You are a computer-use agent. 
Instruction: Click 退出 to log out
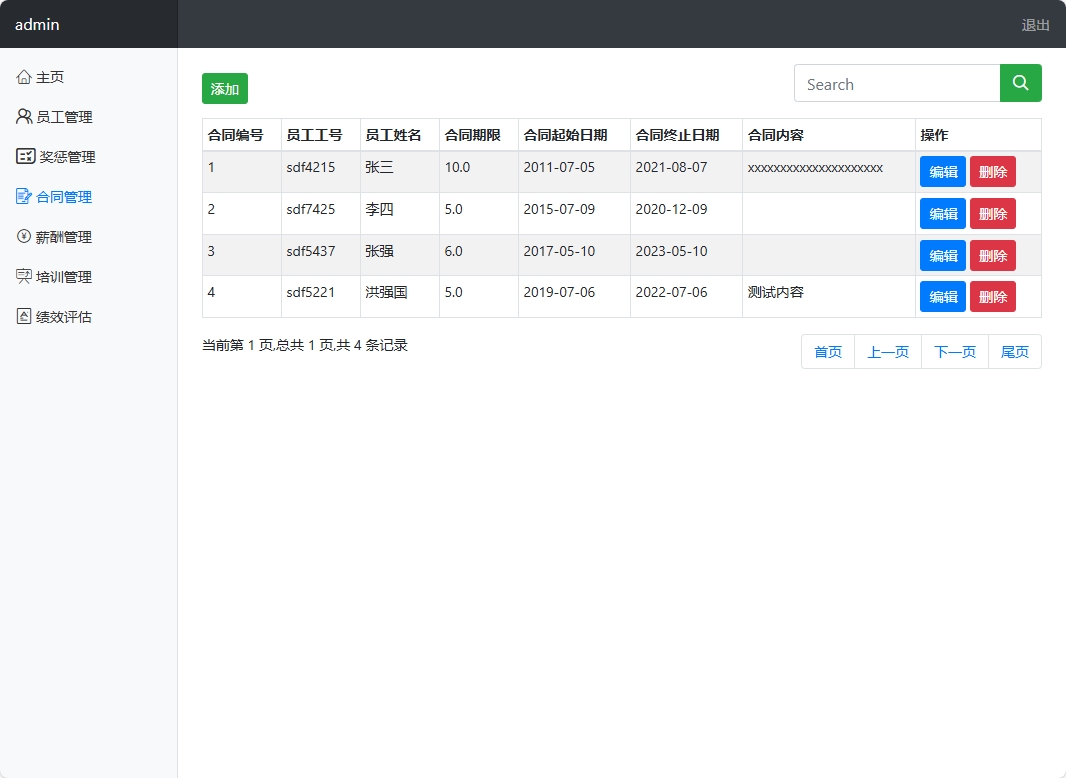pyautogui.click(x=1034, y=25)
